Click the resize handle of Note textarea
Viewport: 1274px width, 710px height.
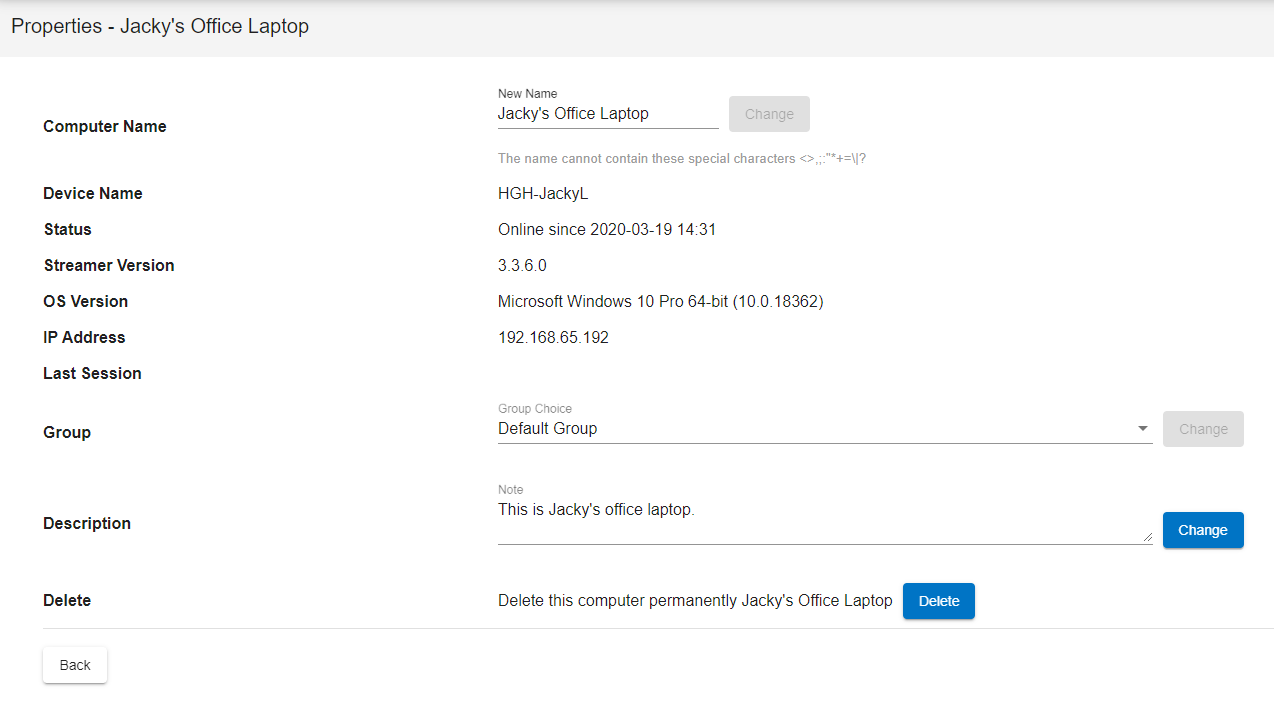pyautogui.click(x=1147, y=537)
